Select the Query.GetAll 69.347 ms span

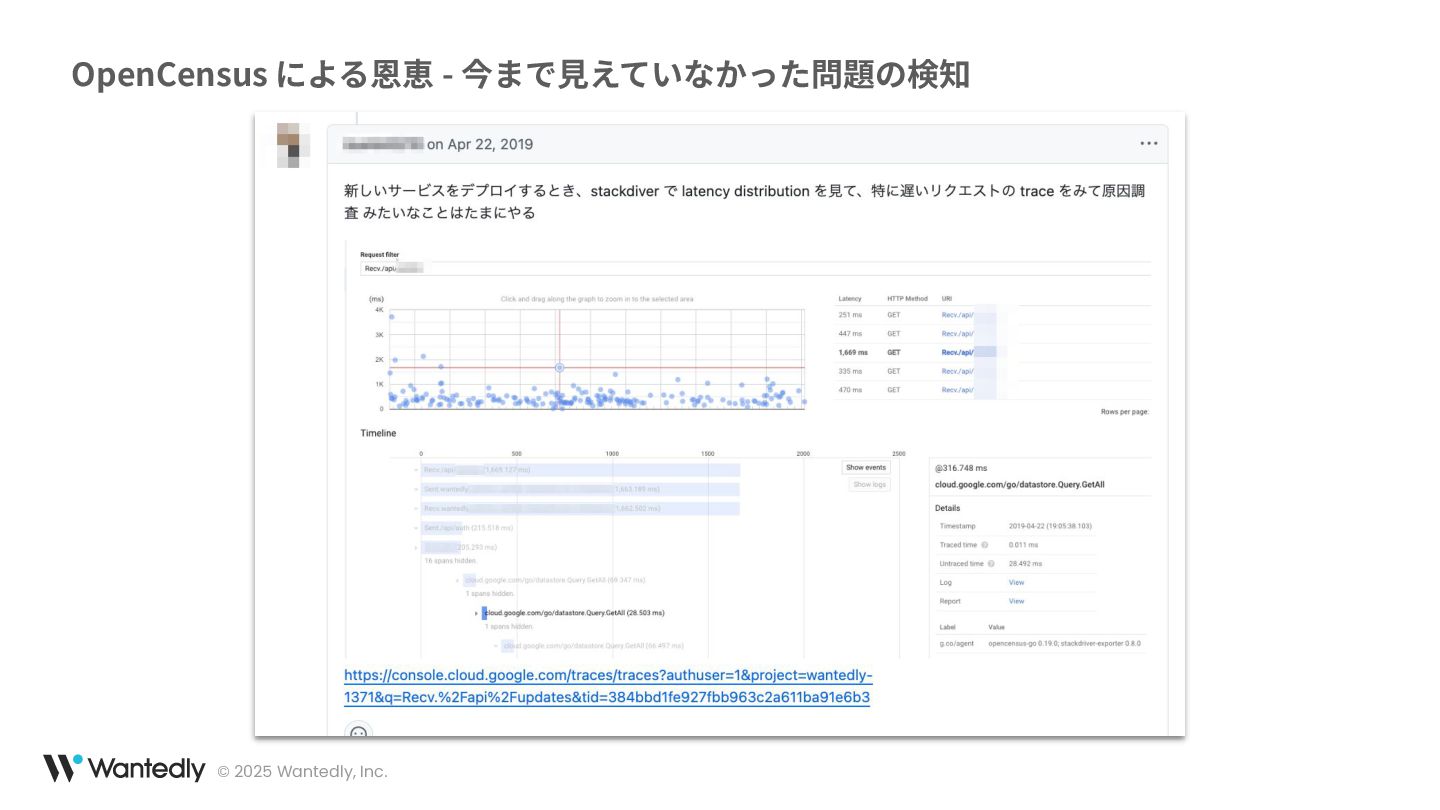[x=555, y=580]
